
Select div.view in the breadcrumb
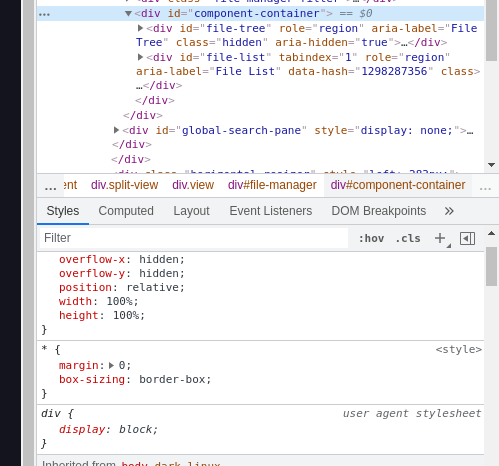point(193,185)
